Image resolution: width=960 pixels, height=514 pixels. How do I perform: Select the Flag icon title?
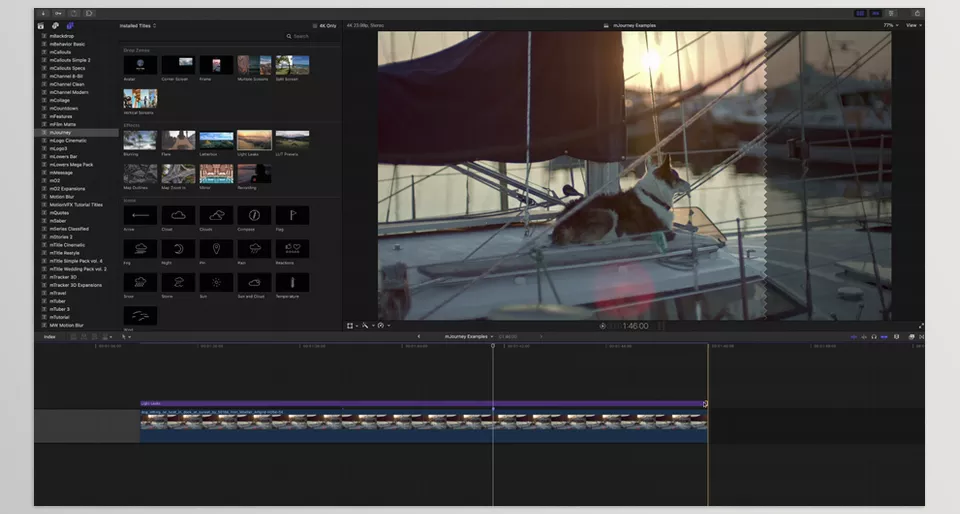click(x=292, y=215)
